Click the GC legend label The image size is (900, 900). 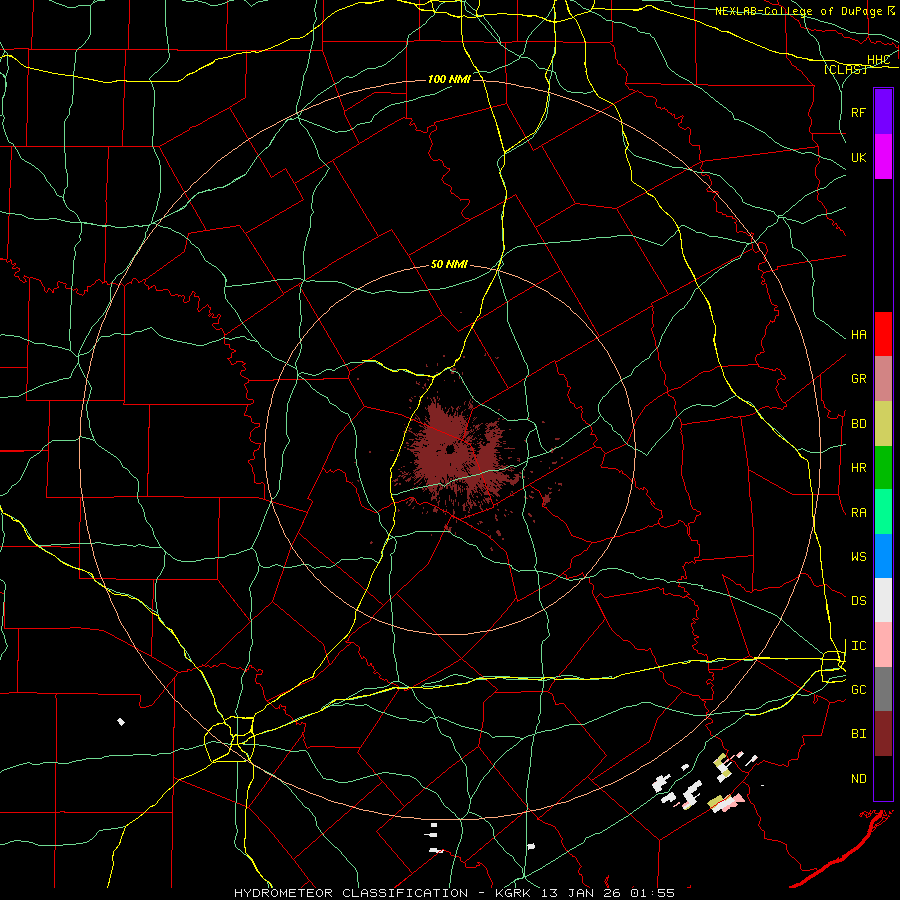coord(858,690)
